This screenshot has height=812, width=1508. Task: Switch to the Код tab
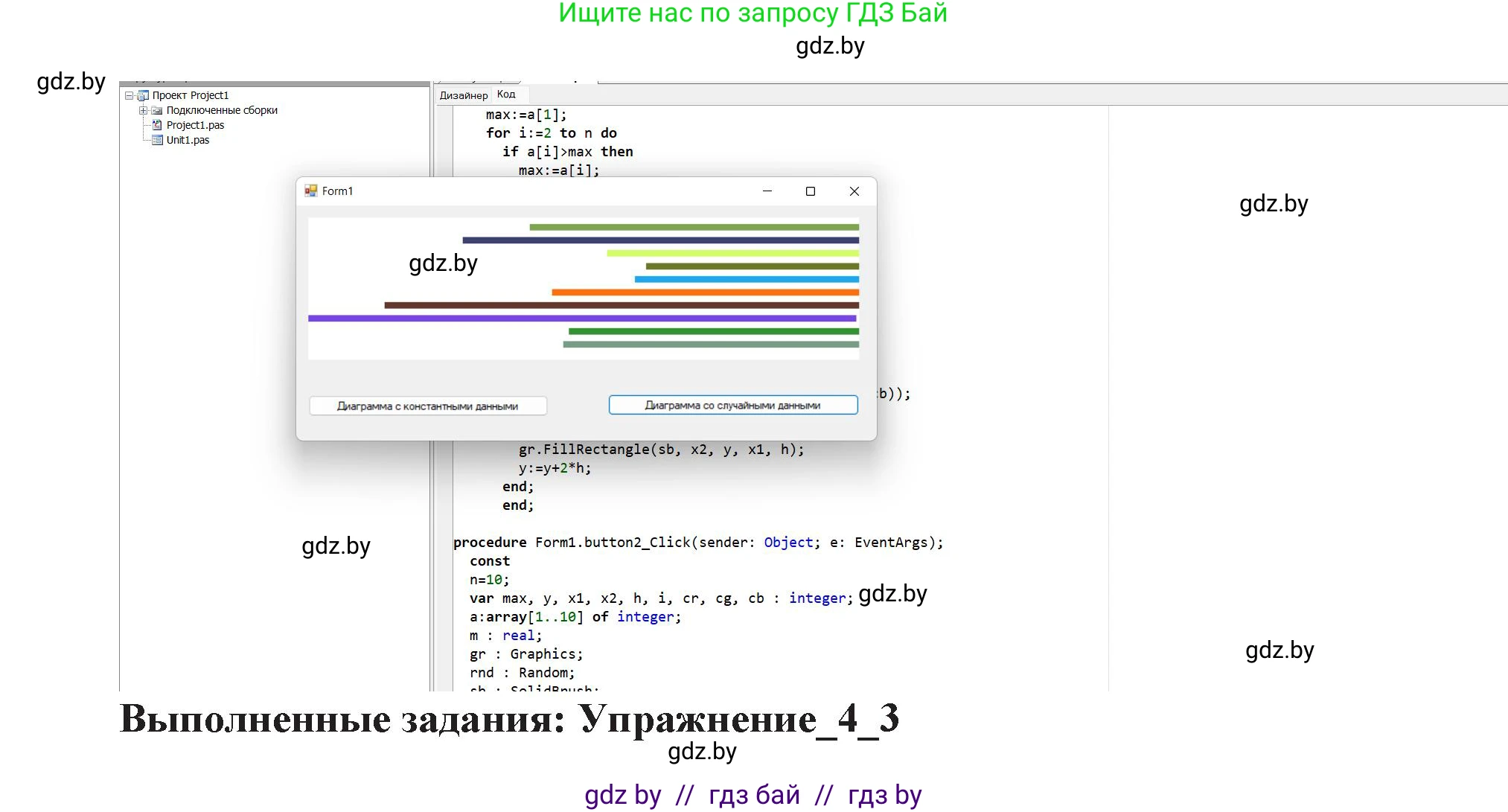(x=506, y=95)
